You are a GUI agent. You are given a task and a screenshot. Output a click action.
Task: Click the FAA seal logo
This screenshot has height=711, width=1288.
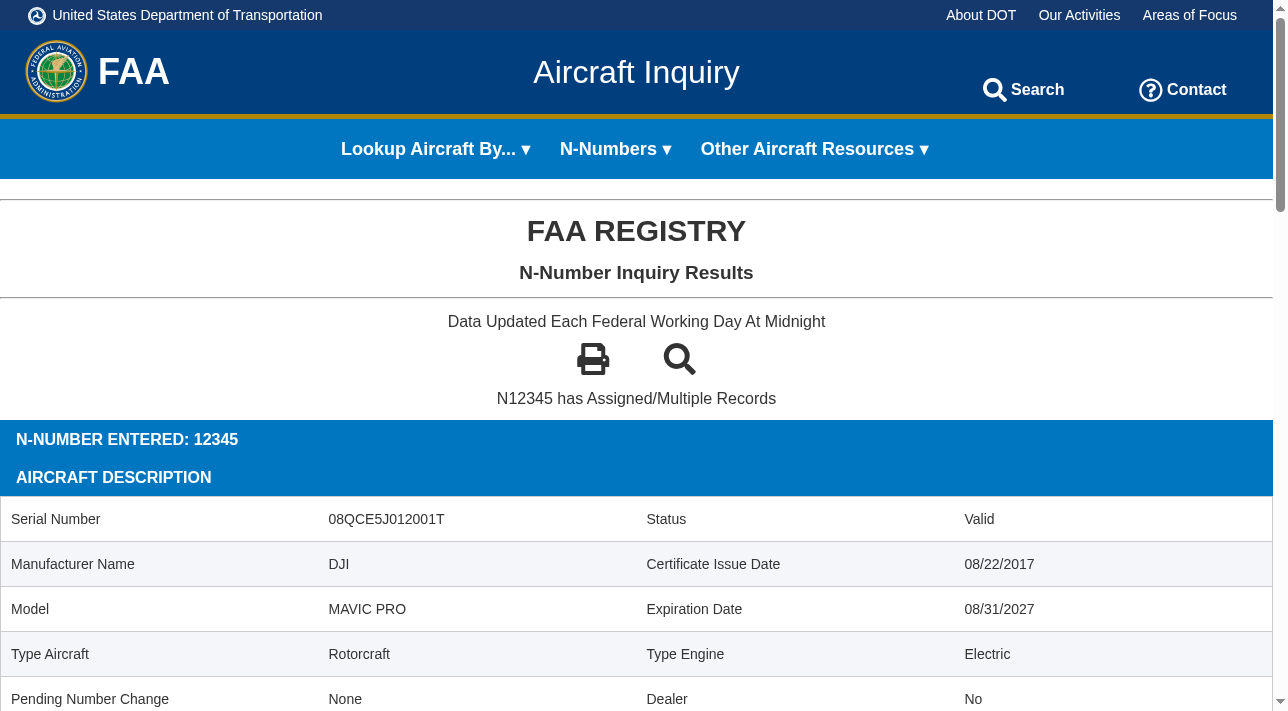pyautogui.click(x=56, y=71)
